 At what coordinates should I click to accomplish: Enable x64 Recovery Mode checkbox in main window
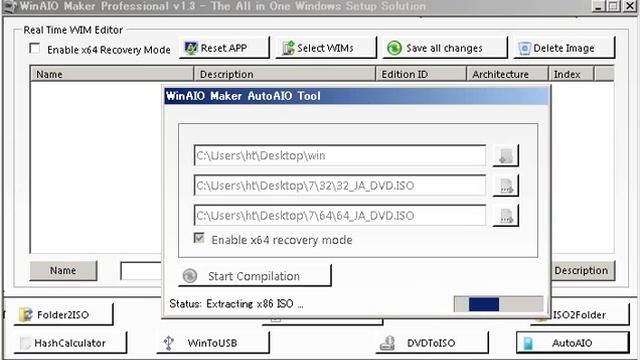click(x=35, y=49)
